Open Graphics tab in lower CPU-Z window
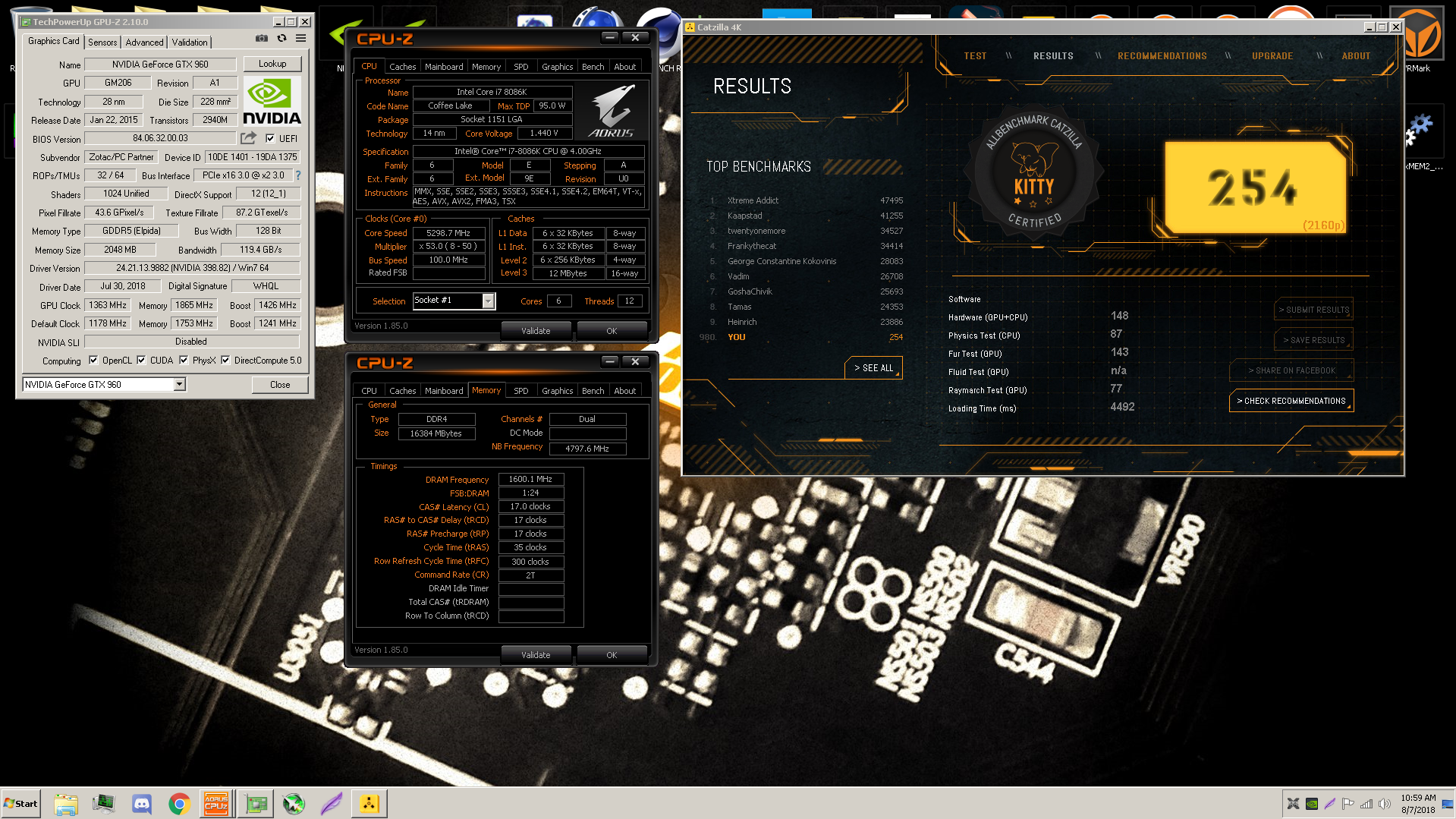This screenshot has height=819, width=1456. 557,391
